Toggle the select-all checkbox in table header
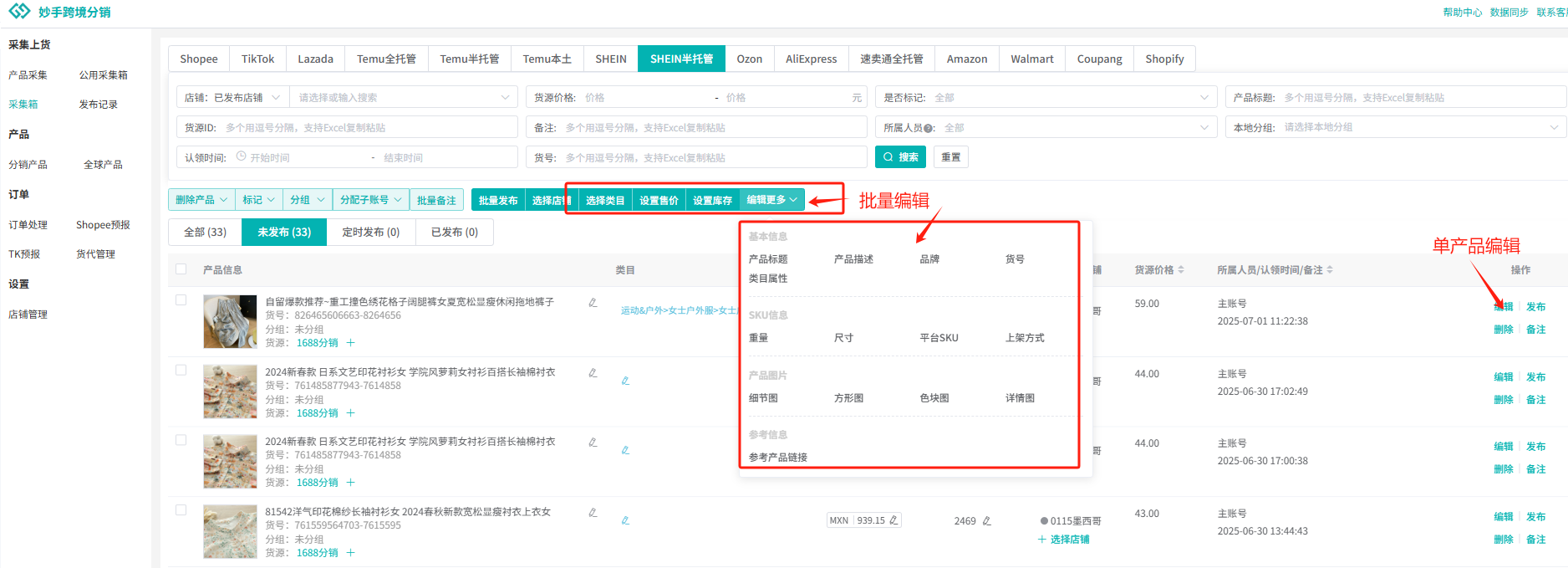The image size is (1568, 568). [181, 269]
